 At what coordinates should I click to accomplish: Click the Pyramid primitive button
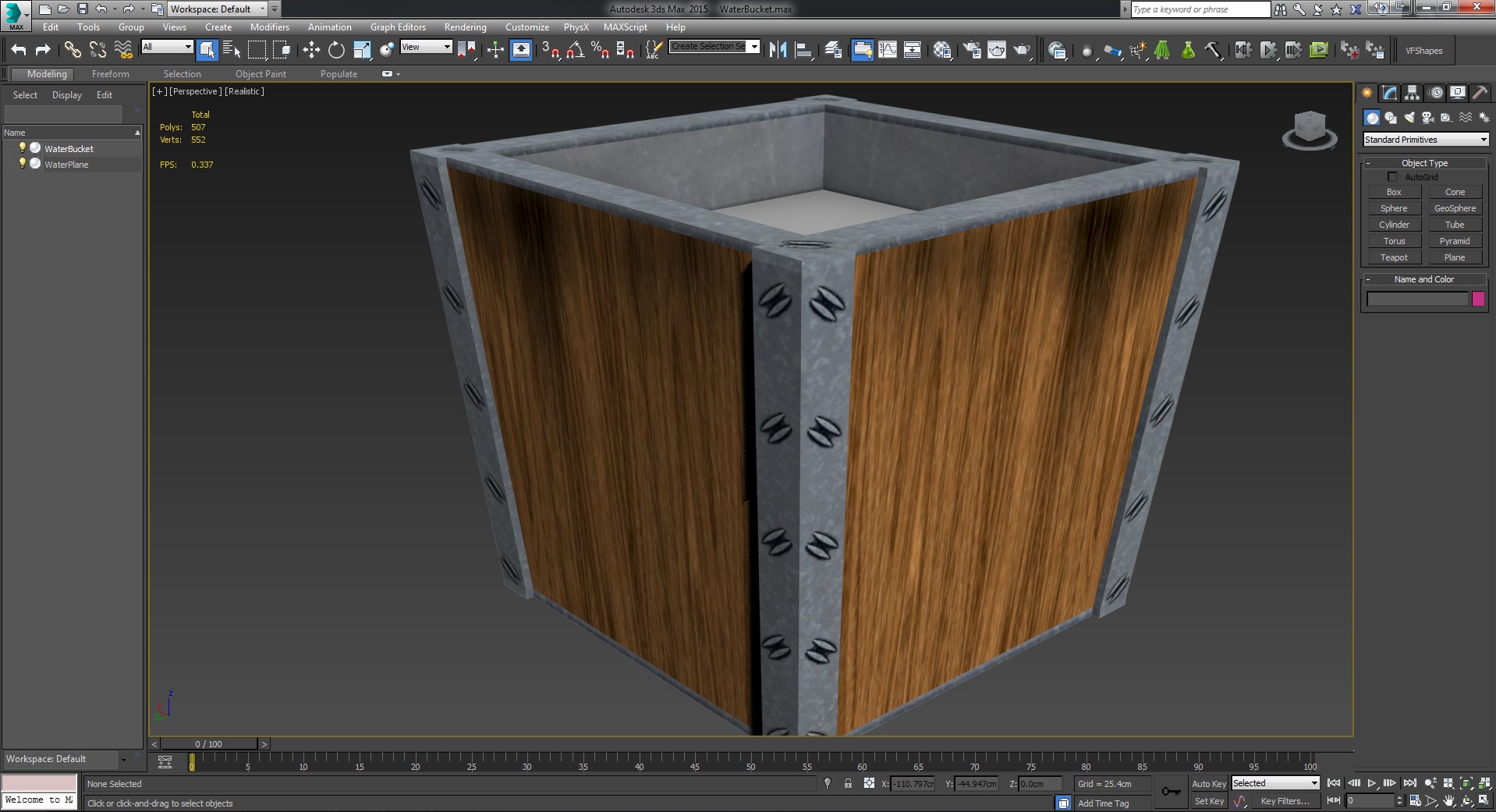[1455, 241]
